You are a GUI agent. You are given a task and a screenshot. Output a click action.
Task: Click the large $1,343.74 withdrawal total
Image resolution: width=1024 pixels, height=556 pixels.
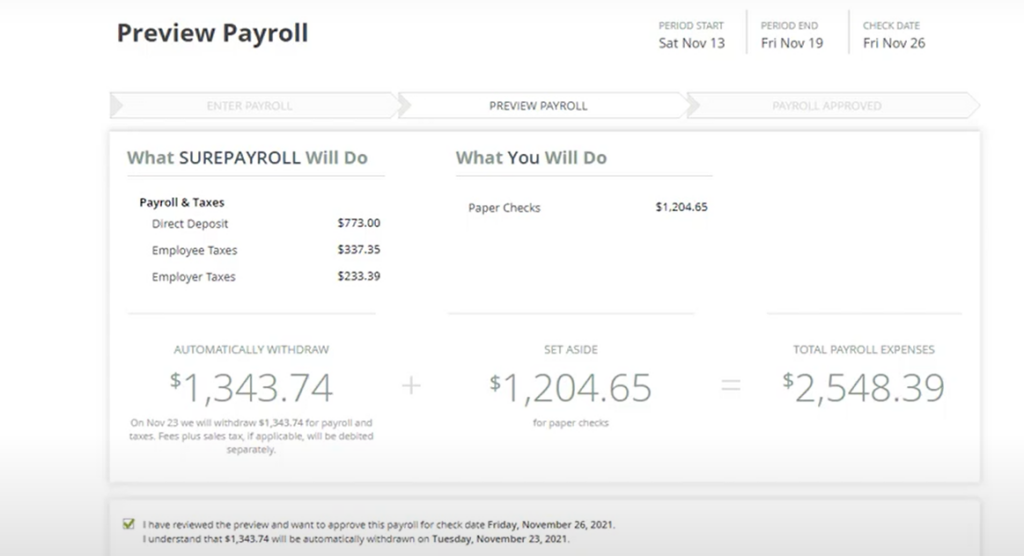(251, 387)
